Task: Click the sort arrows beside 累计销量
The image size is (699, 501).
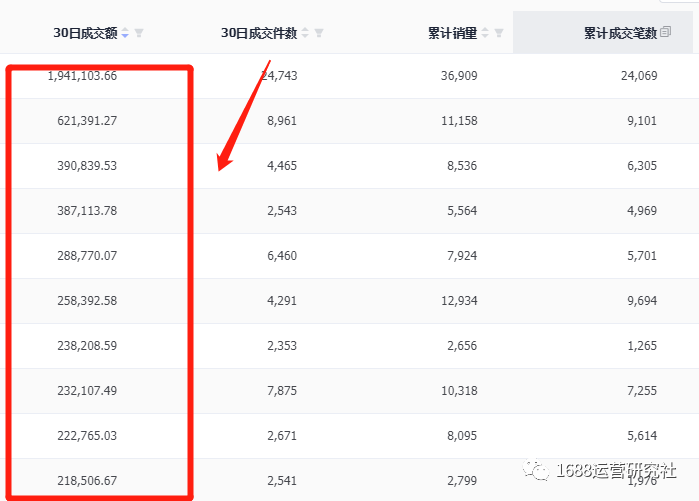Action: coord(485,33)
